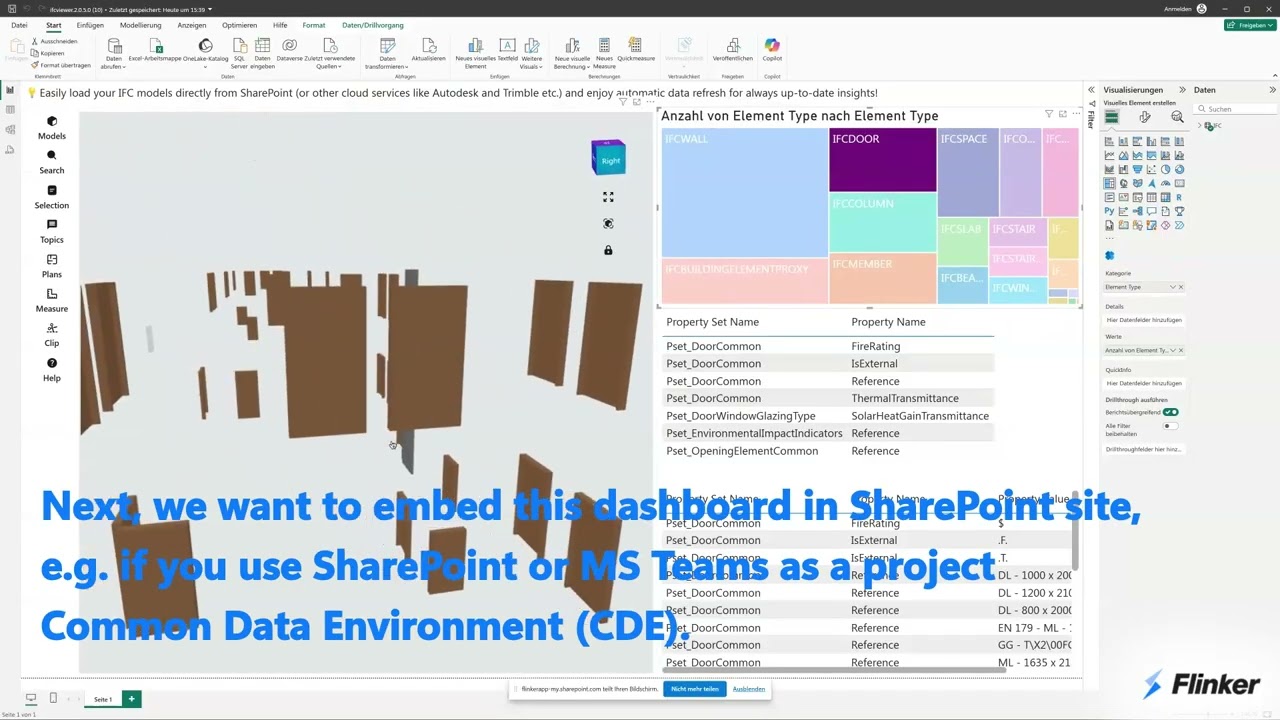Open Element Type field chevron menu
Image resolution: width=1280 pixels, height=720 pixels.
[x=1172, y=287]
